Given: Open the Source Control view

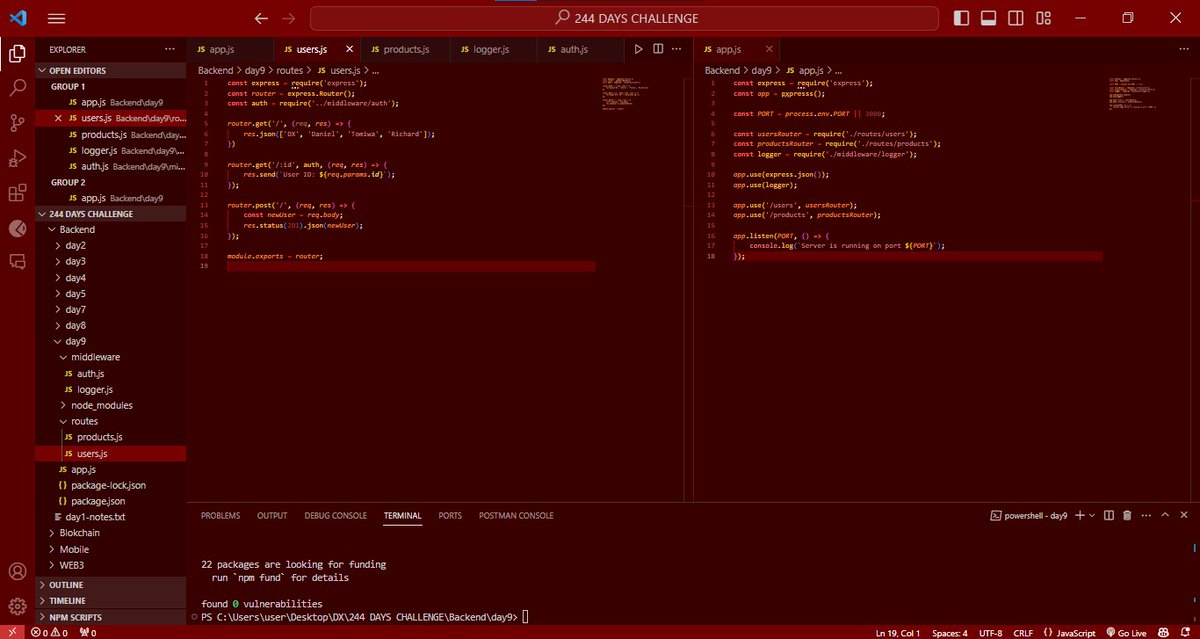Looking at the screenshot, I should [17, 123].
